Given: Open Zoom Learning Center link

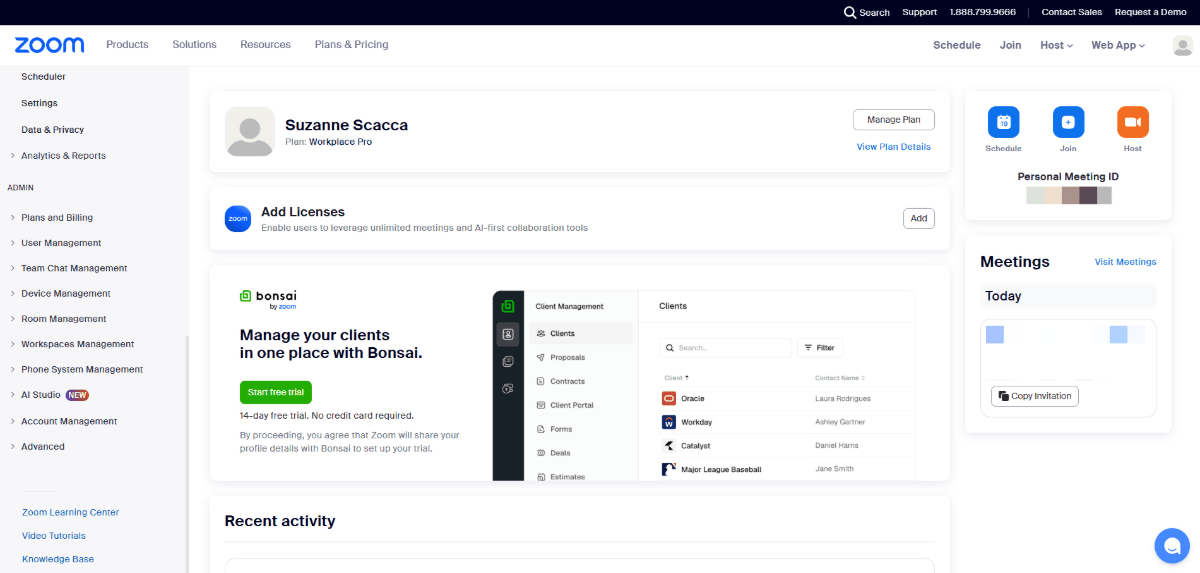Looking at the screenshot, I should click(70, 512).
